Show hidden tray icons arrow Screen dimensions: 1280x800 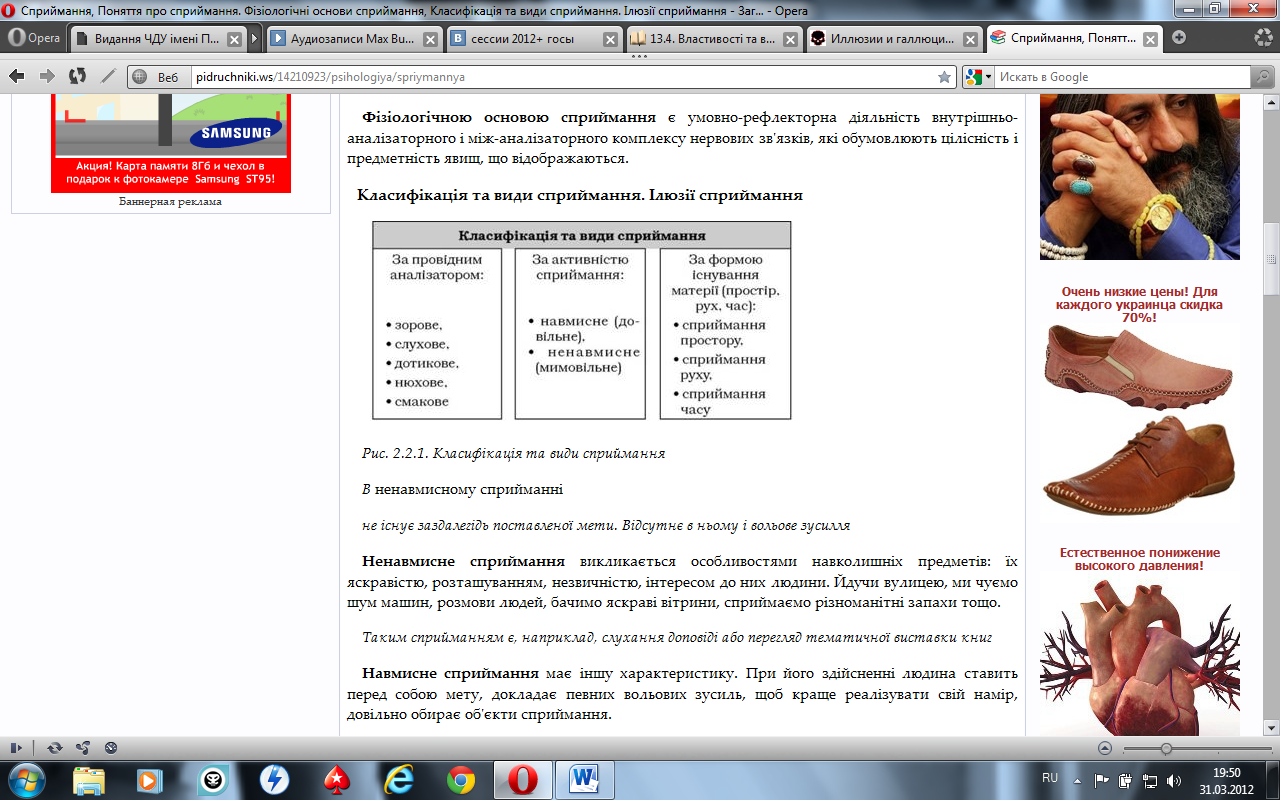1078,779
